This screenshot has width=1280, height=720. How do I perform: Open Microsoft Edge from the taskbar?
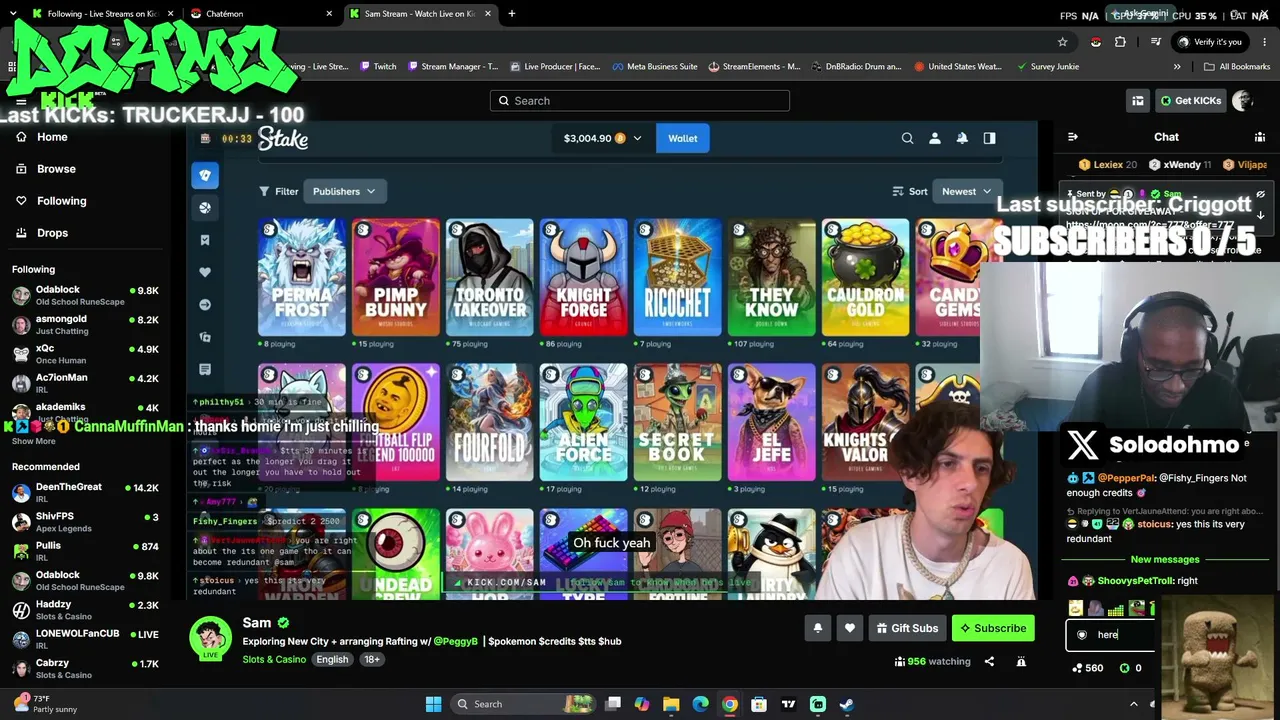tap(700, 704)
